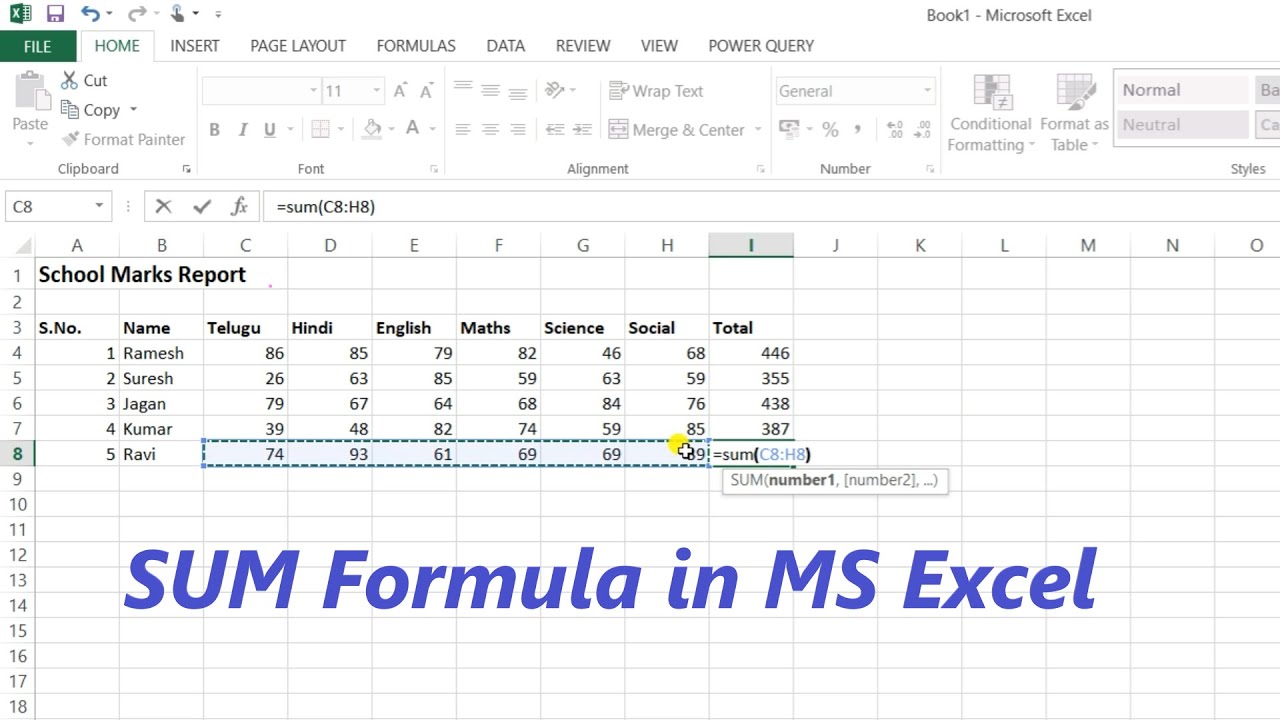This screenshot has height=720, width=1280.
Task: Switch to the DATA tab
Action: click(x=506, y=46)
